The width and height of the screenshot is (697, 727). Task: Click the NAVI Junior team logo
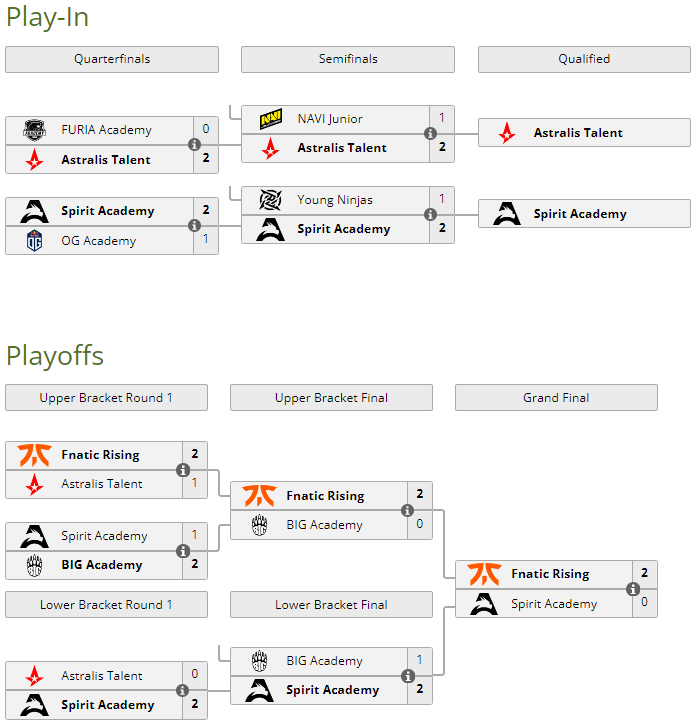click(271, 119)
